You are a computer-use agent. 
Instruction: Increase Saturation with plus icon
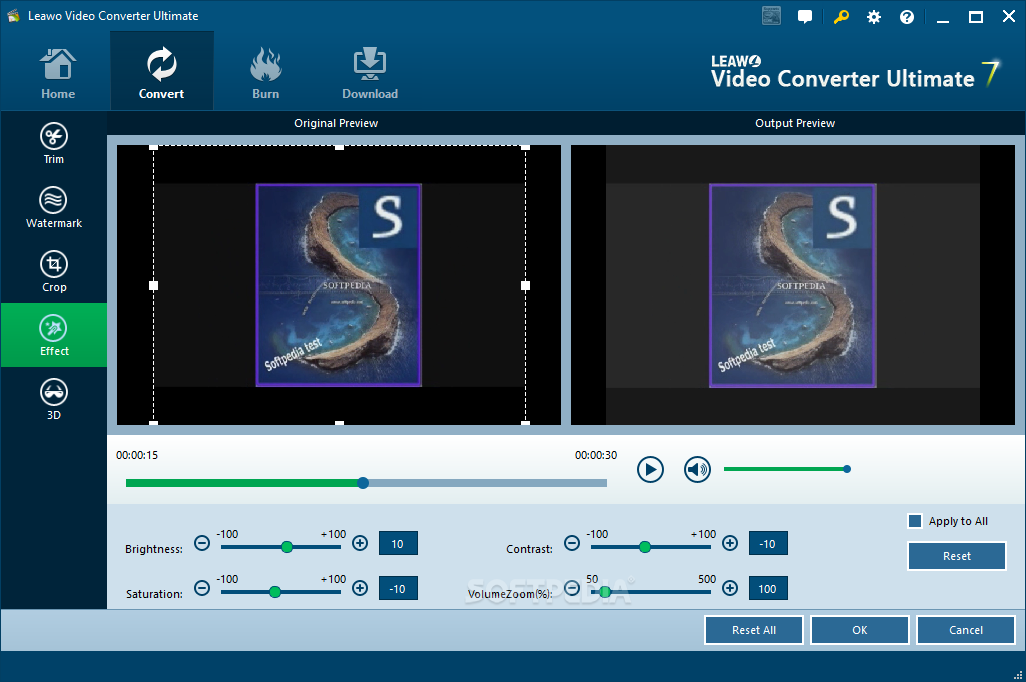[x=360, y=588]
